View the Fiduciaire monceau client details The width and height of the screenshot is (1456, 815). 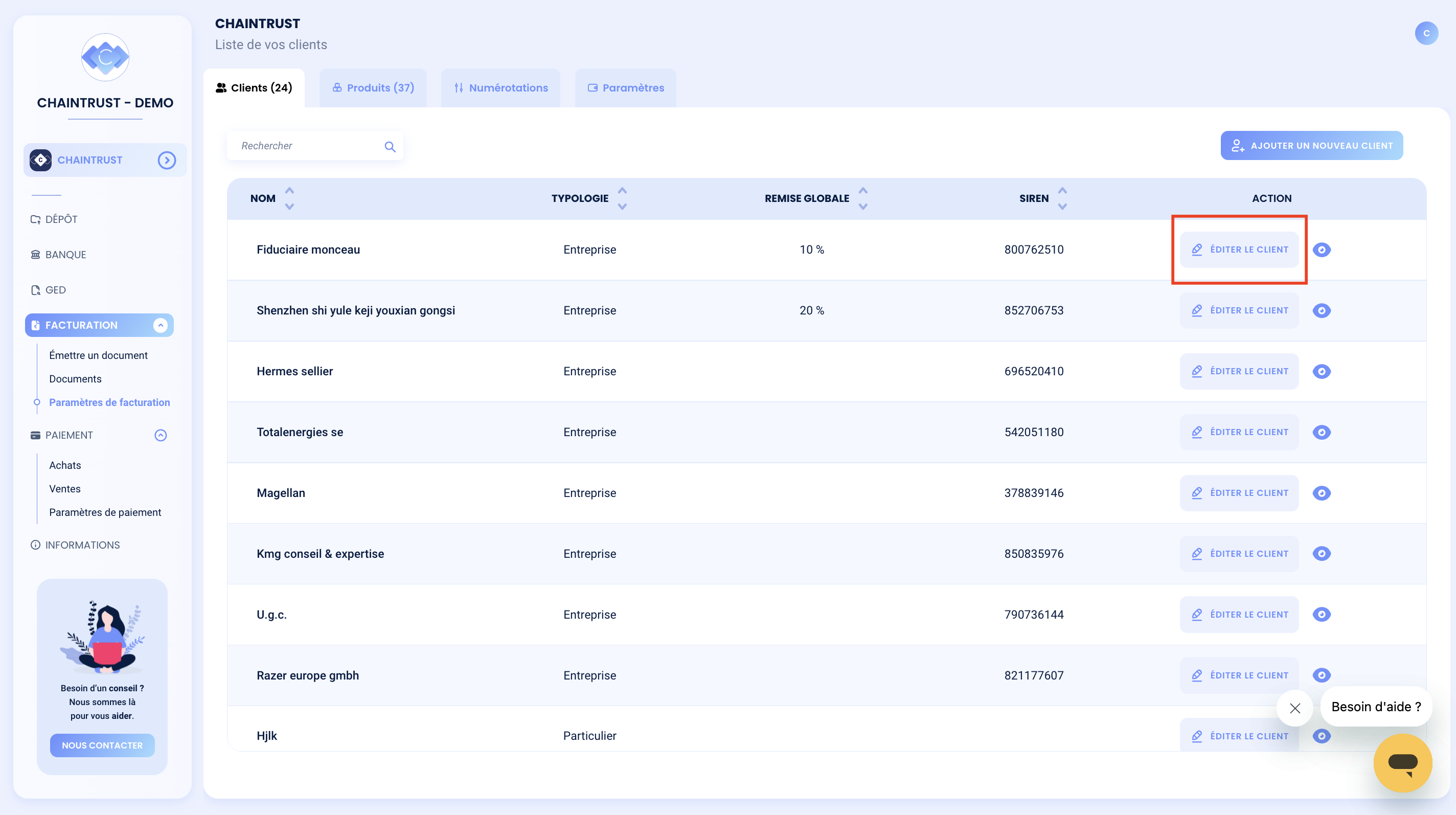tap(1322, 249)
